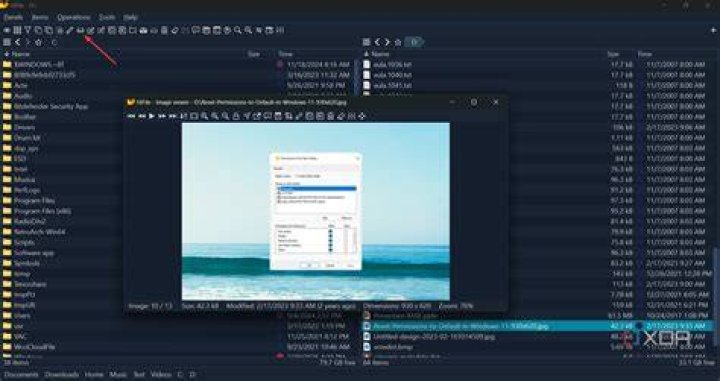Open the Documents bookmark in bottom bar
This screenshot has height=381, width=720.
[21, 375]
